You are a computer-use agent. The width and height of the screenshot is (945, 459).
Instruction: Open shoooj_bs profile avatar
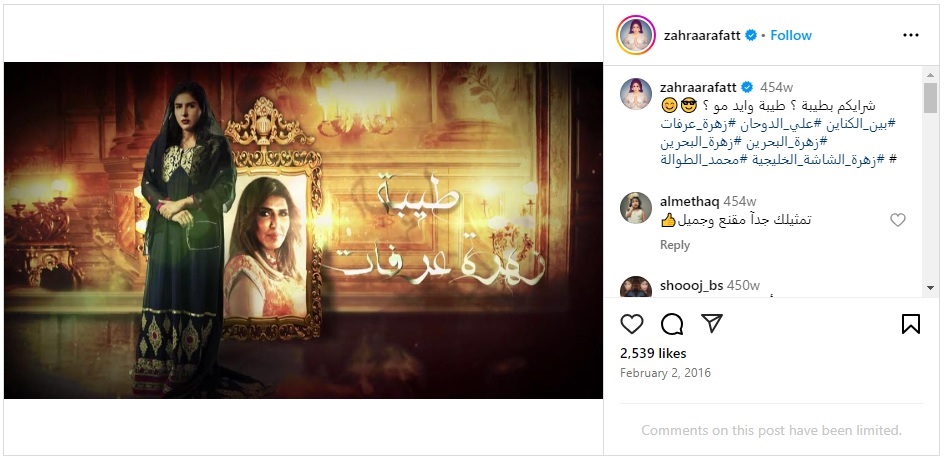(636, 287)
